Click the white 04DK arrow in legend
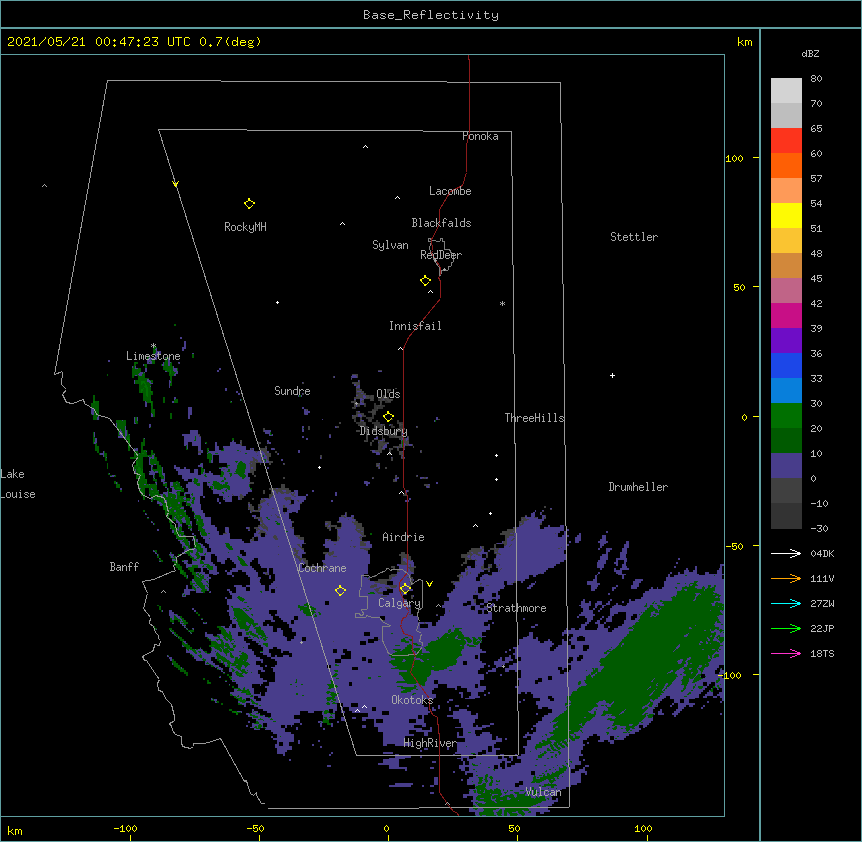This screenshot has width=862, height=842. pyautogui.click(x=786, y=553)
